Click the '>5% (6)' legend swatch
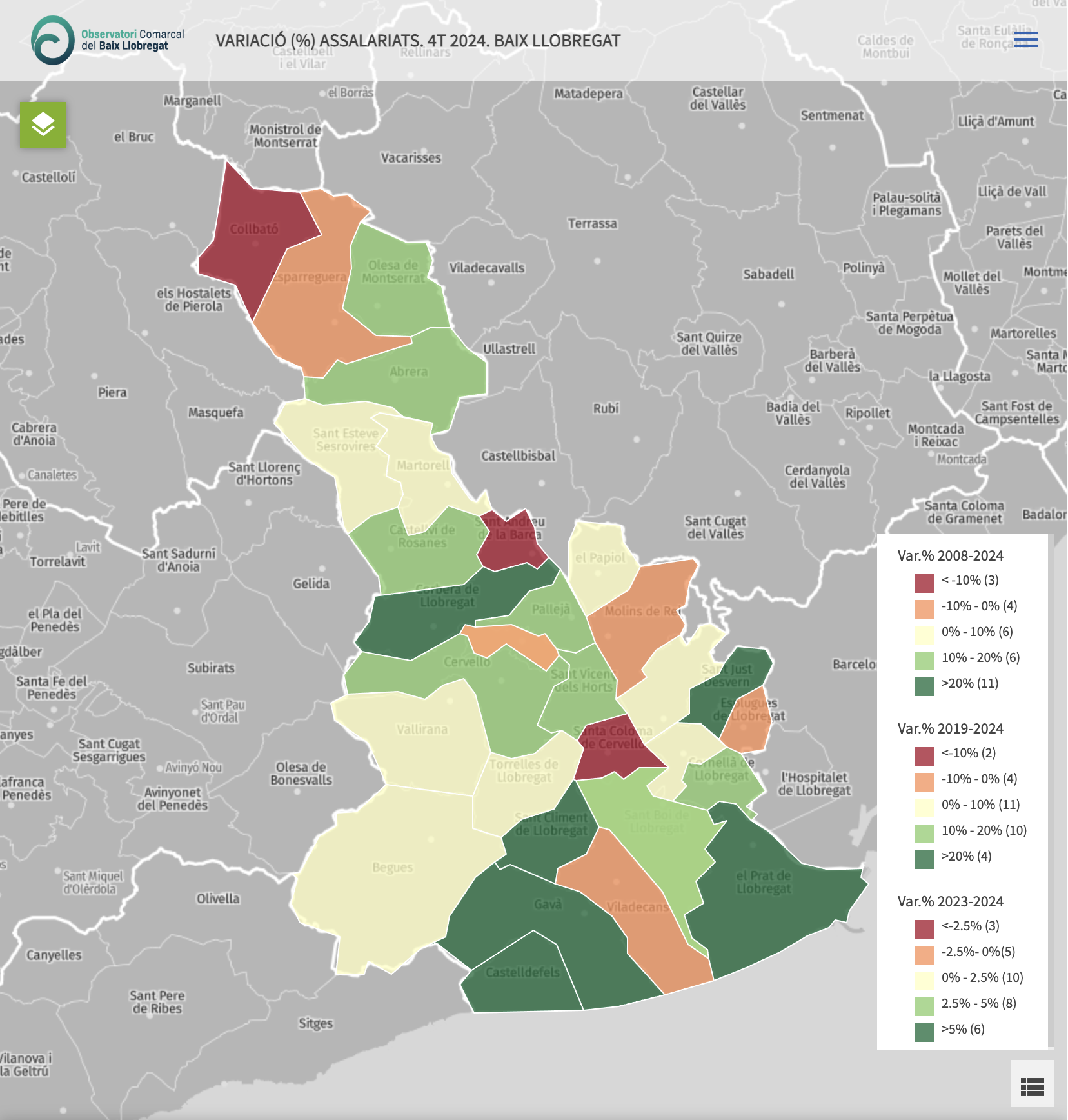 click(x=924, y=1032)
